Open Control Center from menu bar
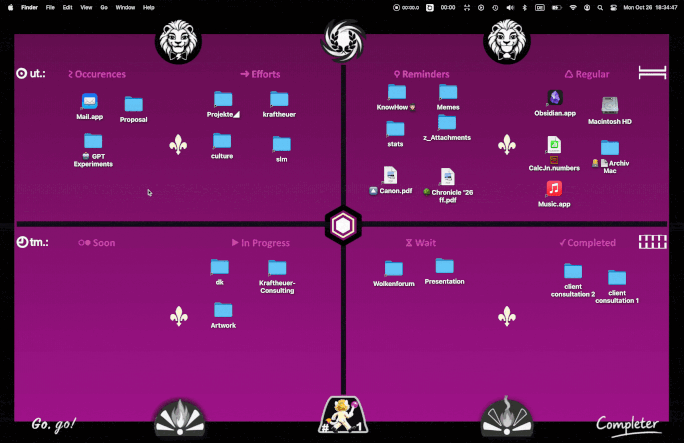Screen dimensions: 684x443 (x=613, y=7)
